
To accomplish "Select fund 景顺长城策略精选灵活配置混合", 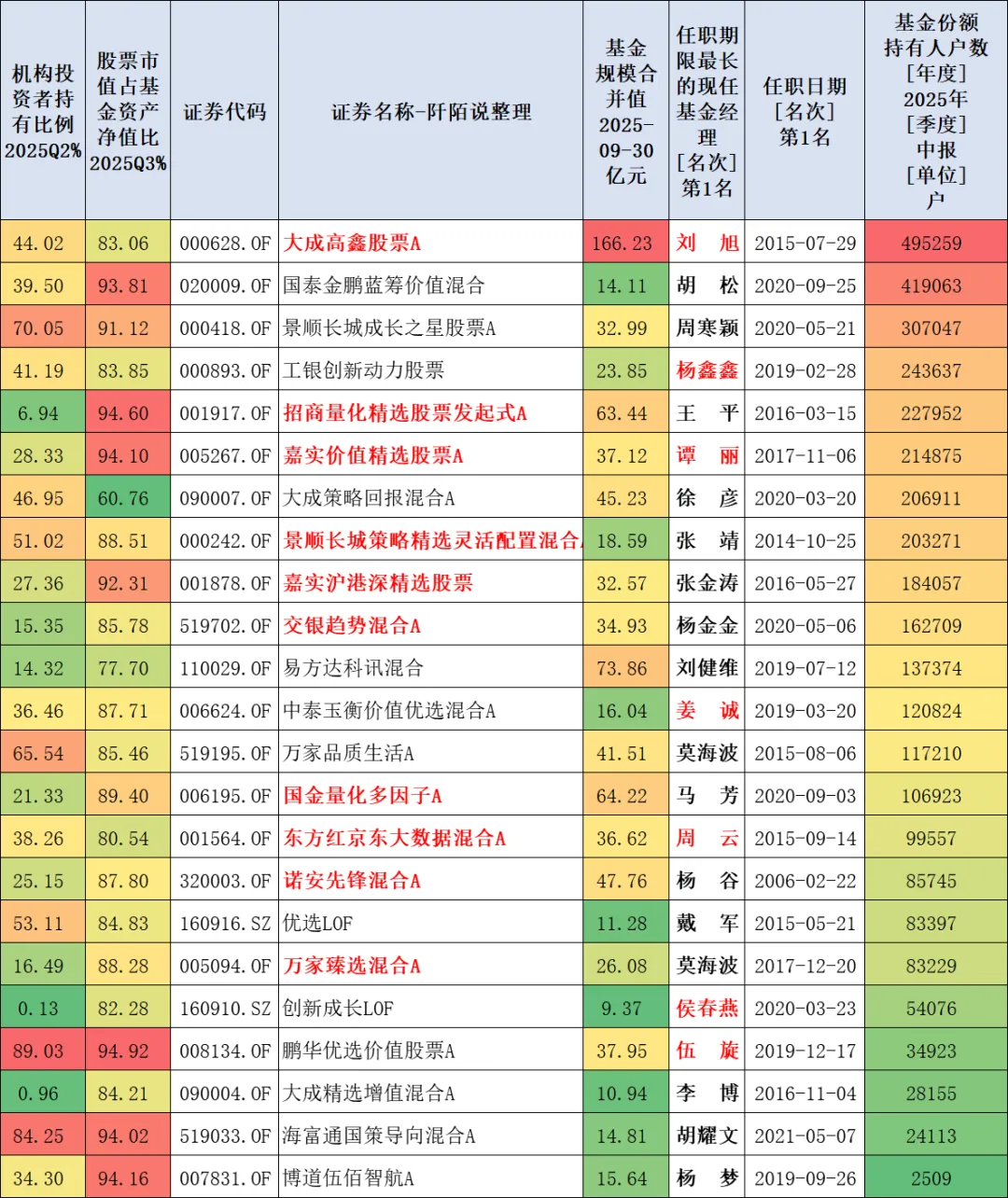I will (432, 541).
